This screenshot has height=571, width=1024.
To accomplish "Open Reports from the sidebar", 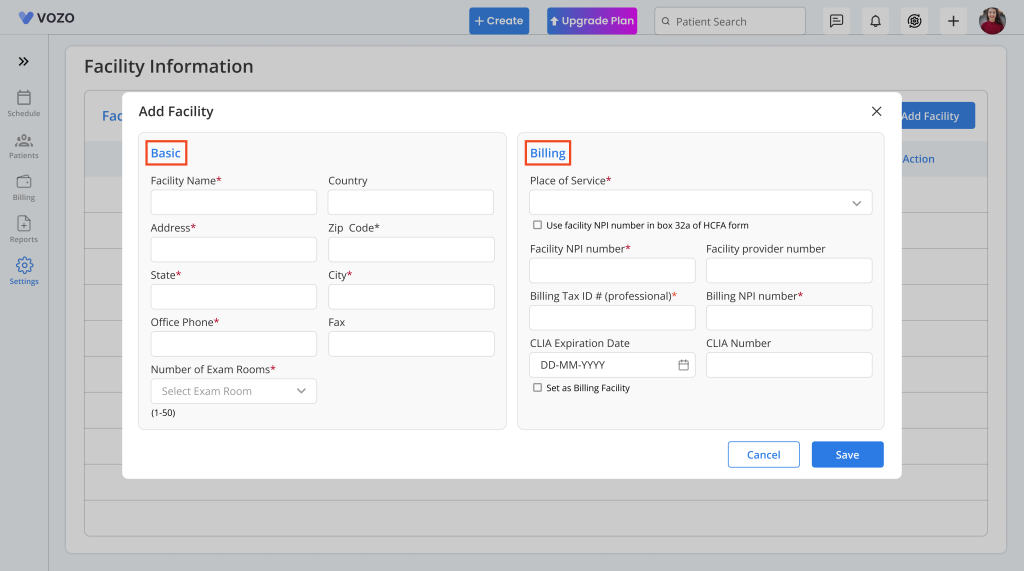I will (x=24, y=229).
